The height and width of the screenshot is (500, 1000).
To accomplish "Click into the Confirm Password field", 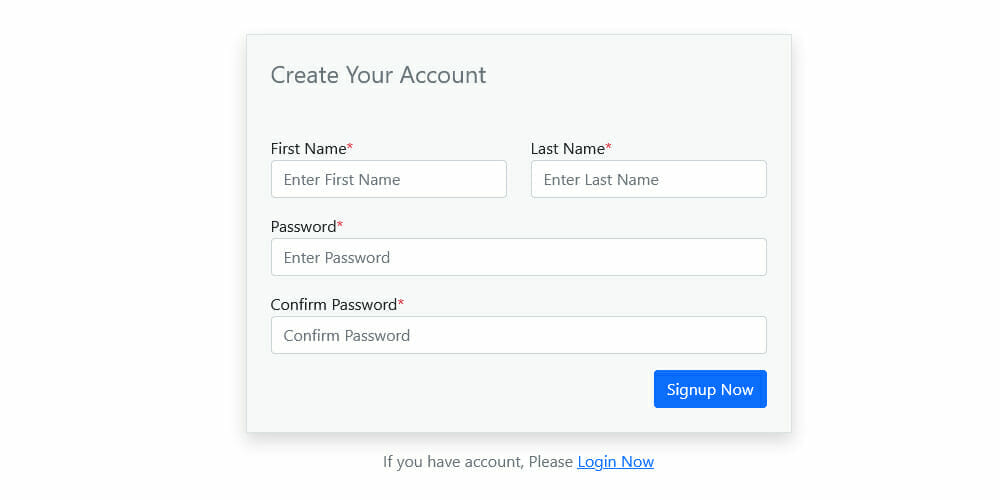I will click(x=518, y=336).
